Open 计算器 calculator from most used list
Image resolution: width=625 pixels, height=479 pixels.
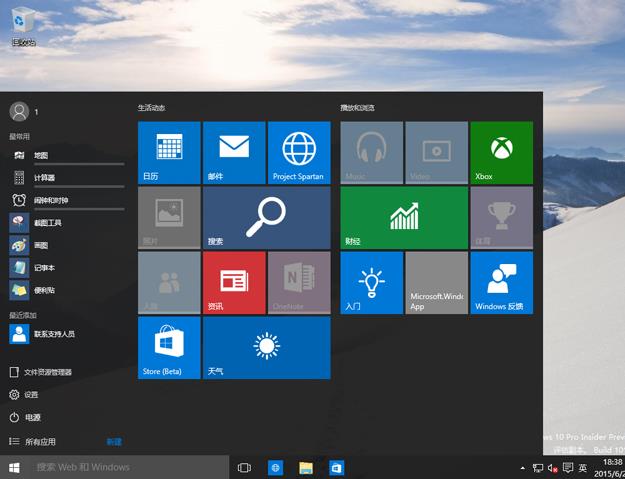click(67, 178)
